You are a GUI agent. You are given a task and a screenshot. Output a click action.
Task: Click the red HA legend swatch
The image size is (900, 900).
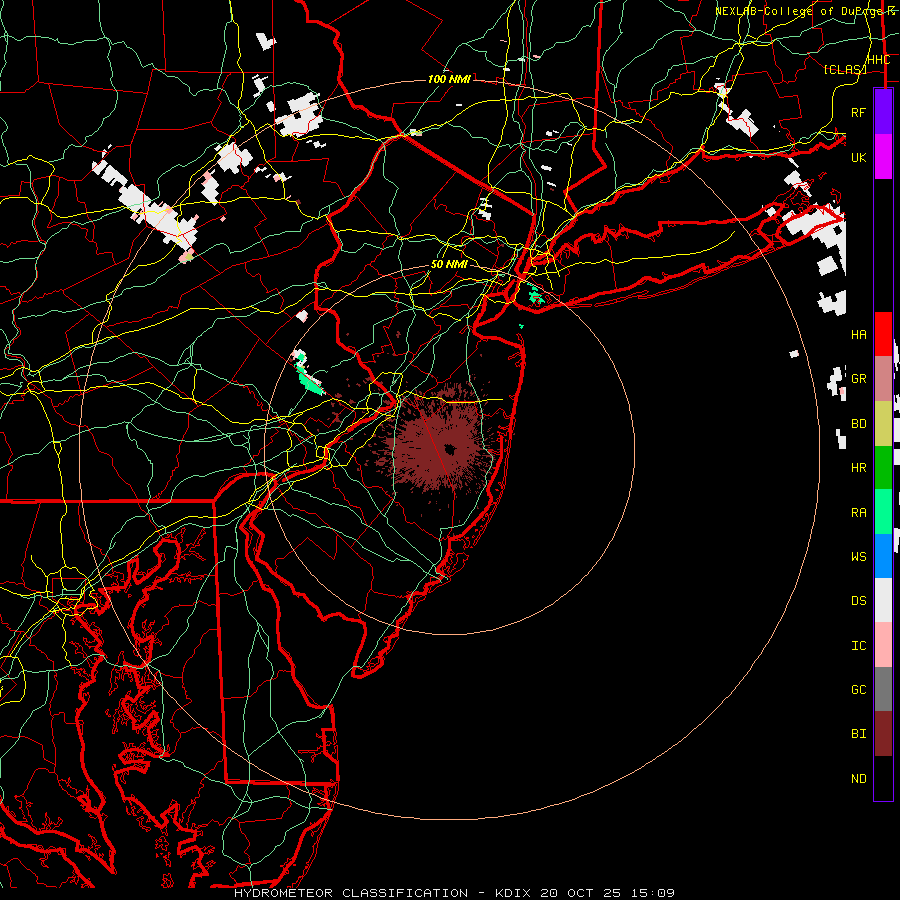(x=883, y=334)
